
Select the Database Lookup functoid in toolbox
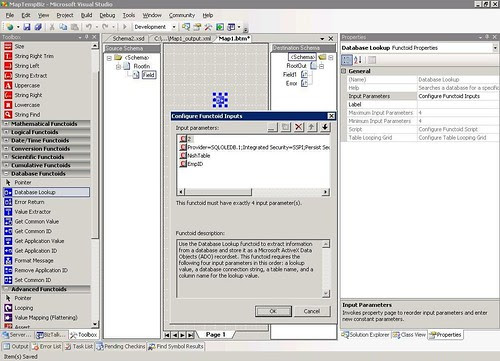(46, 192)
